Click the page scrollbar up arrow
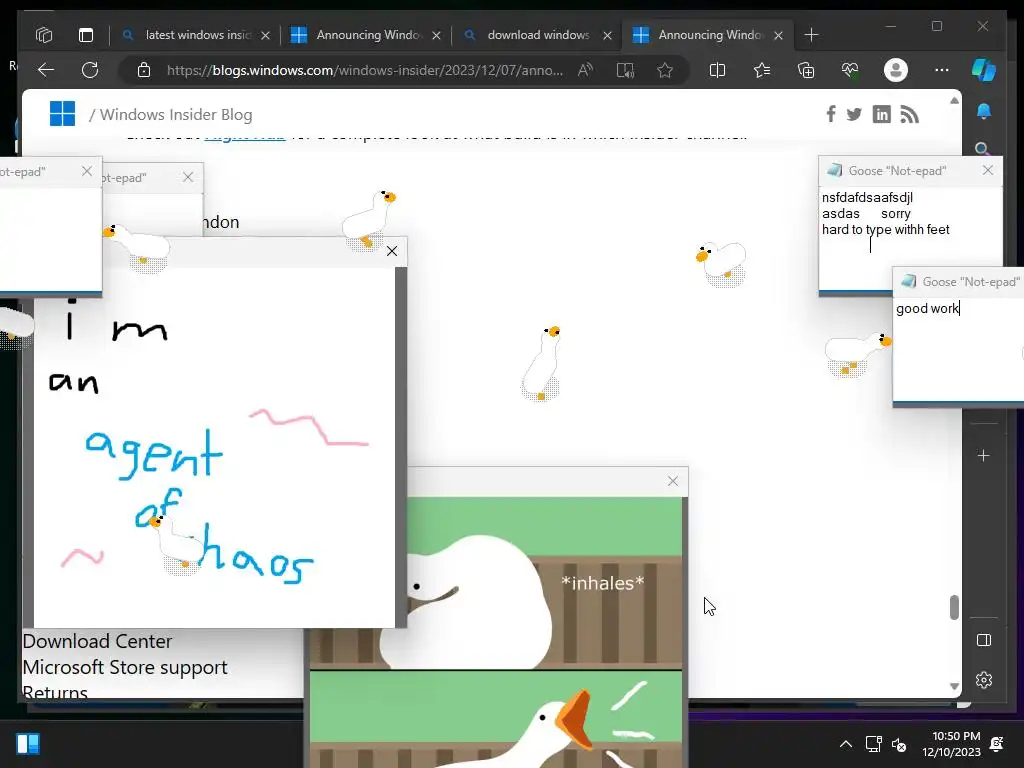 tap(954, 101)
